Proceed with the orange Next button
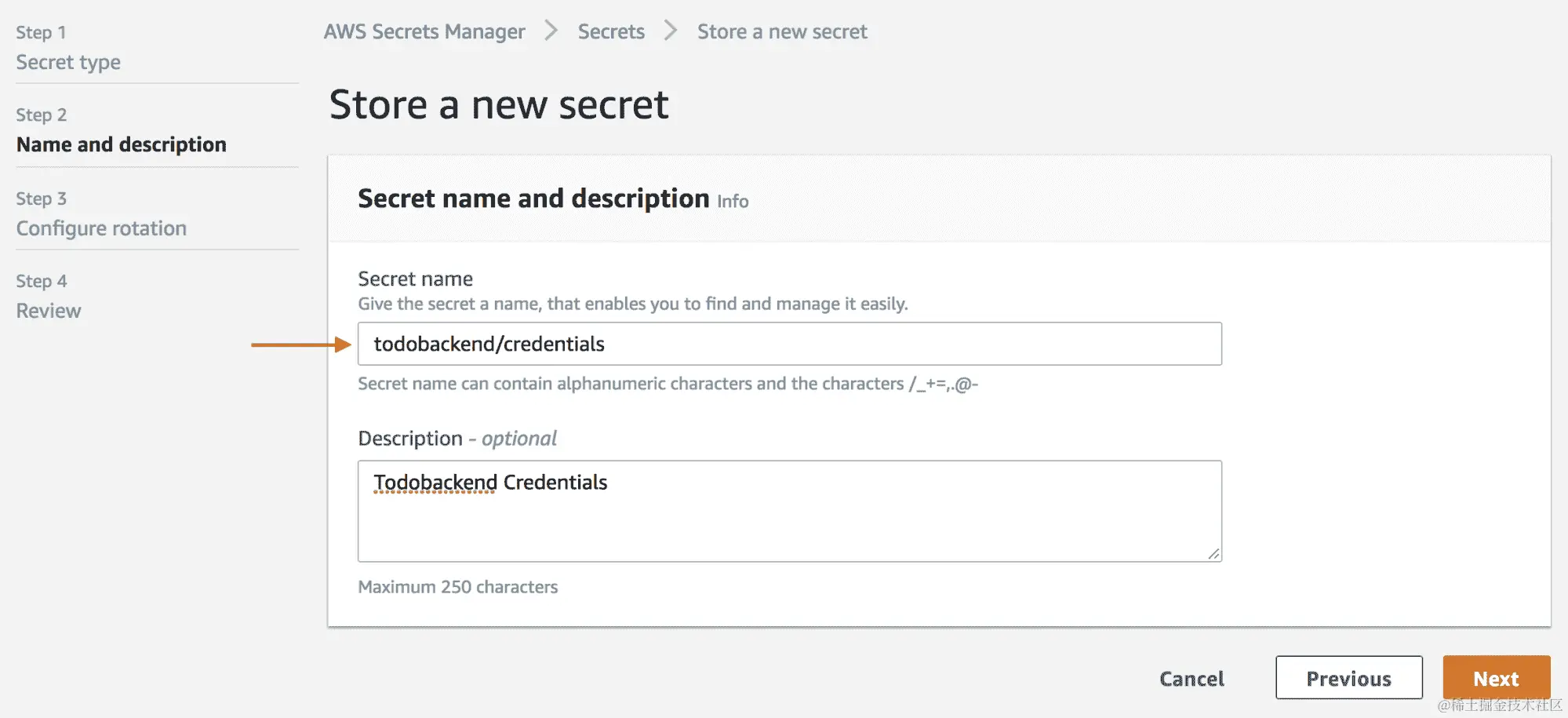 [x=1496, y=678]
